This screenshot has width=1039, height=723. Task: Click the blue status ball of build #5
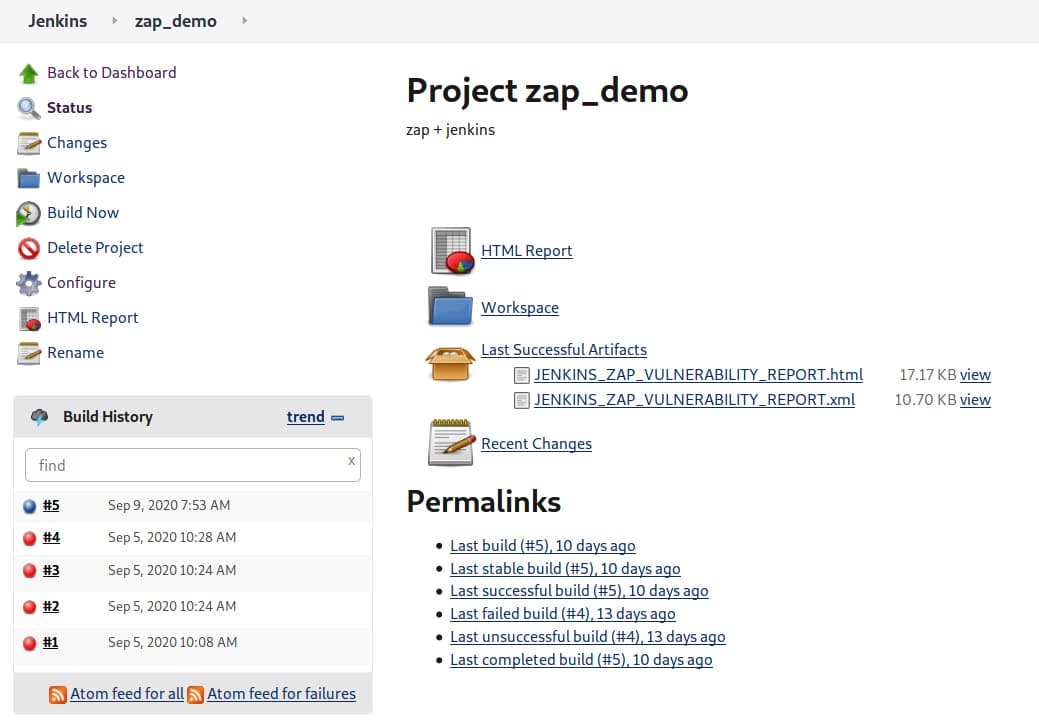pos(29,506)
